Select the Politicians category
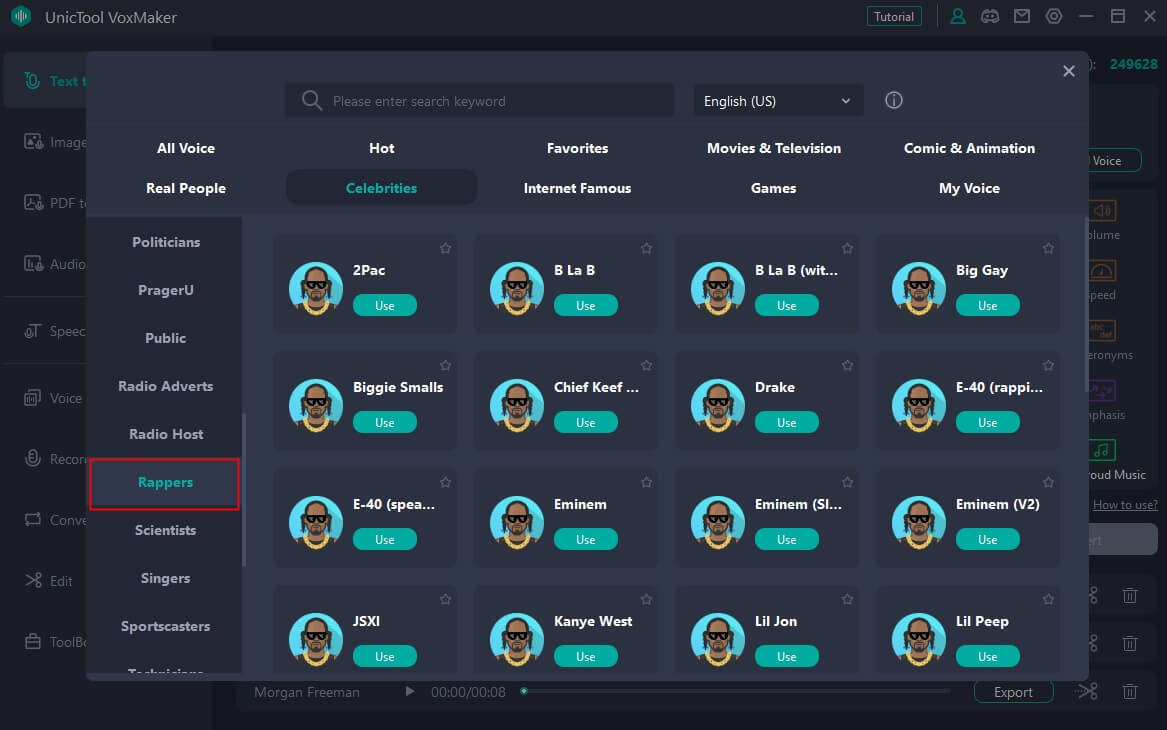This screenshot has width=1167, height=730. pyautogui.click(x=166, y=242)
